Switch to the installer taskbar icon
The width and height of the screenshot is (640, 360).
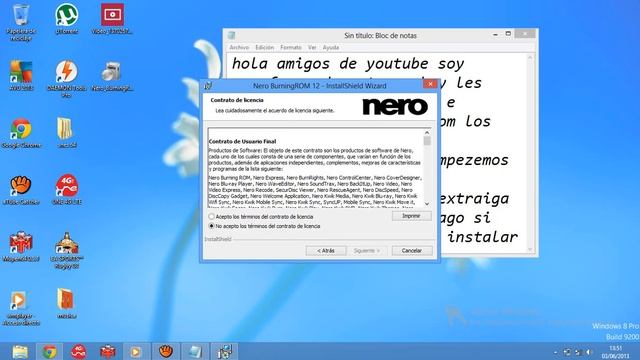pyautogui.click(x=224, y=351)
